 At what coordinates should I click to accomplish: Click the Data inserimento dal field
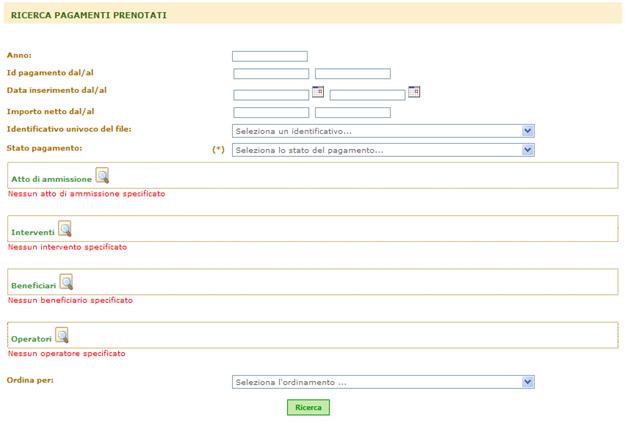tap(271, 95)
